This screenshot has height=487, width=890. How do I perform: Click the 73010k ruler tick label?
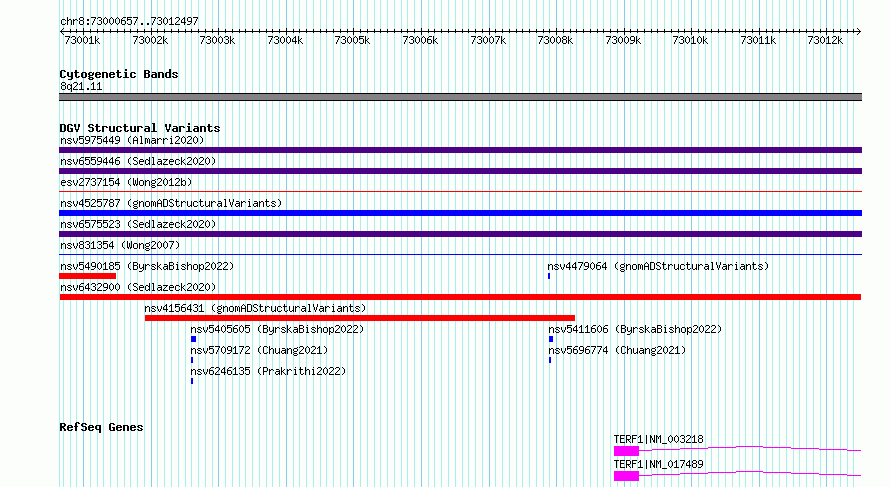[x=690, y=41]
